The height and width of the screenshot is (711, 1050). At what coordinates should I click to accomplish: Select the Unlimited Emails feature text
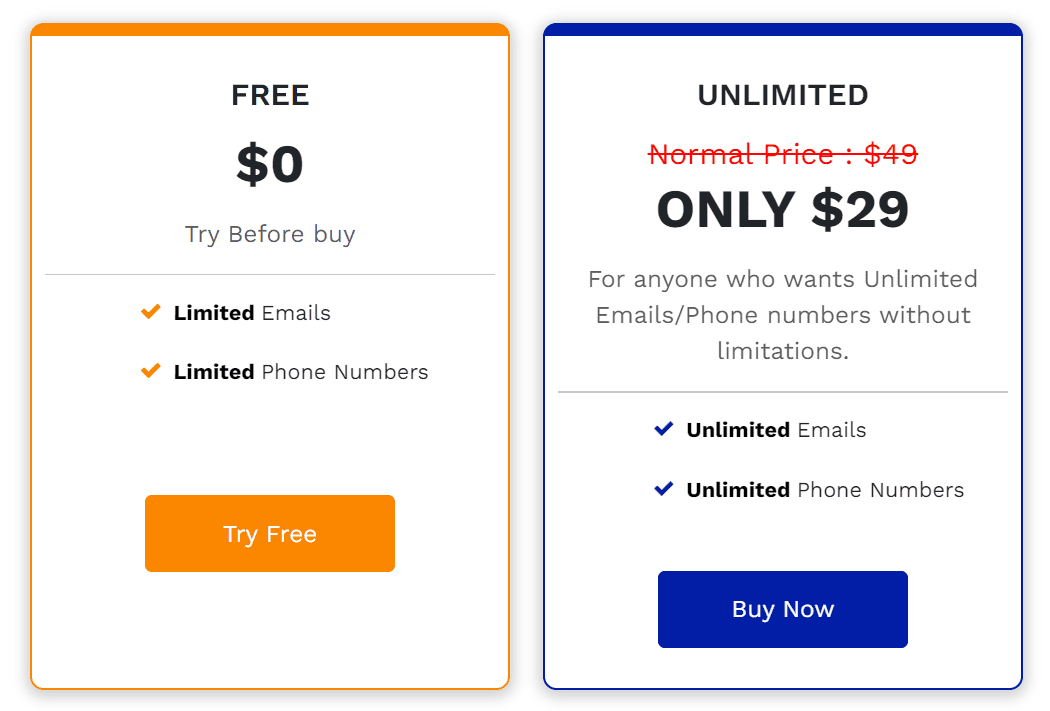(x=775, y=429)
